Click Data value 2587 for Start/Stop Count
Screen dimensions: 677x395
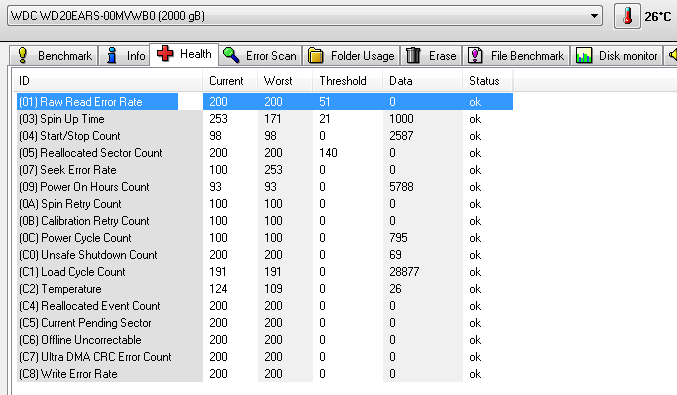(x=401, y=136)
